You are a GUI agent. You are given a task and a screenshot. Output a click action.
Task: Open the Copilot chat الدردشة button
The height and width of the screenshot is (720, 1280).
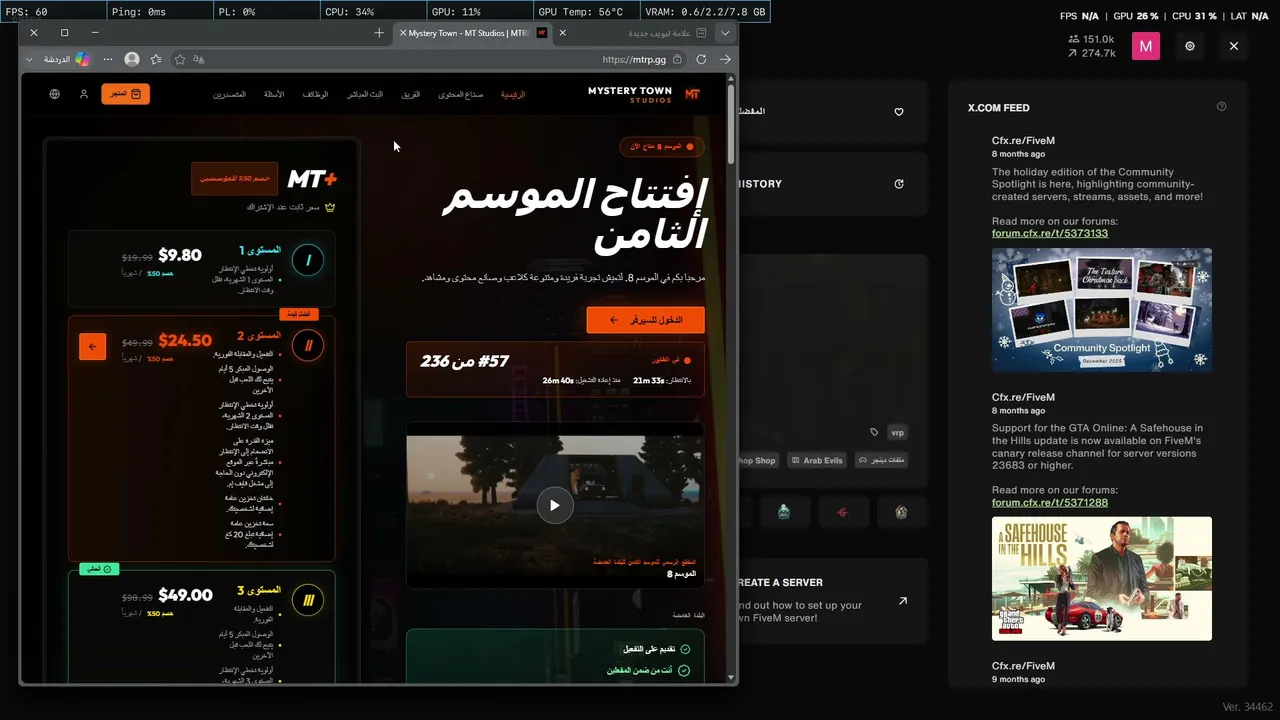(x=66, y=59)
